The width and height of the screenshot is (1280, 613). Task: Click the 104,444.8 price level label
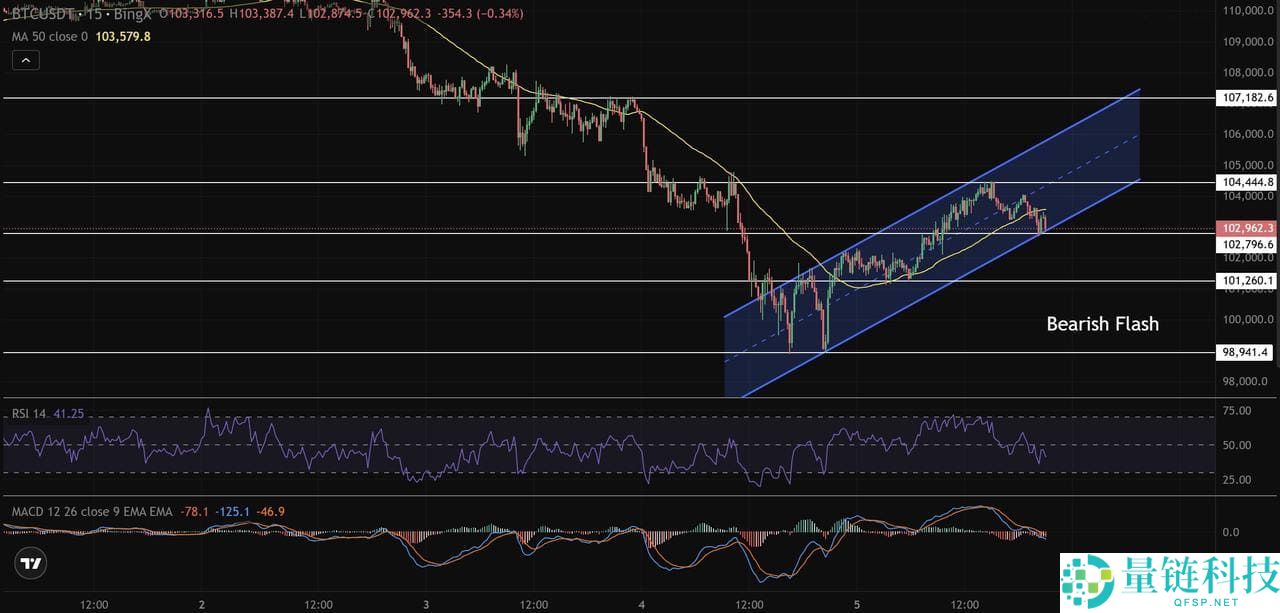coord(1247,182)
